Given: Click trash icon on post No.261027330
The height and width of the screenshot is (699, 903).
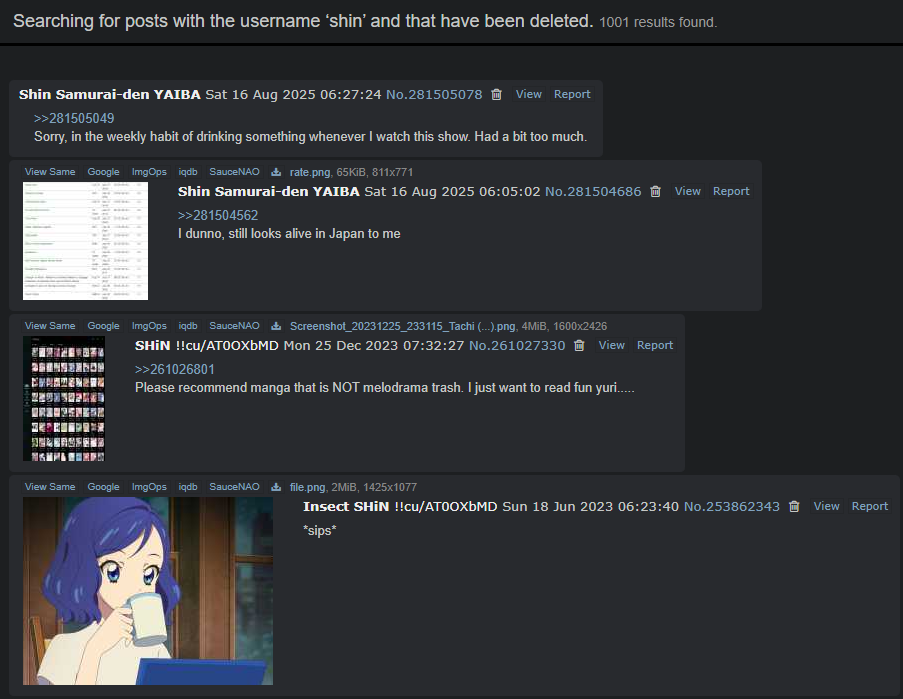Looking at the screenshot, I should tap(579, 345).
